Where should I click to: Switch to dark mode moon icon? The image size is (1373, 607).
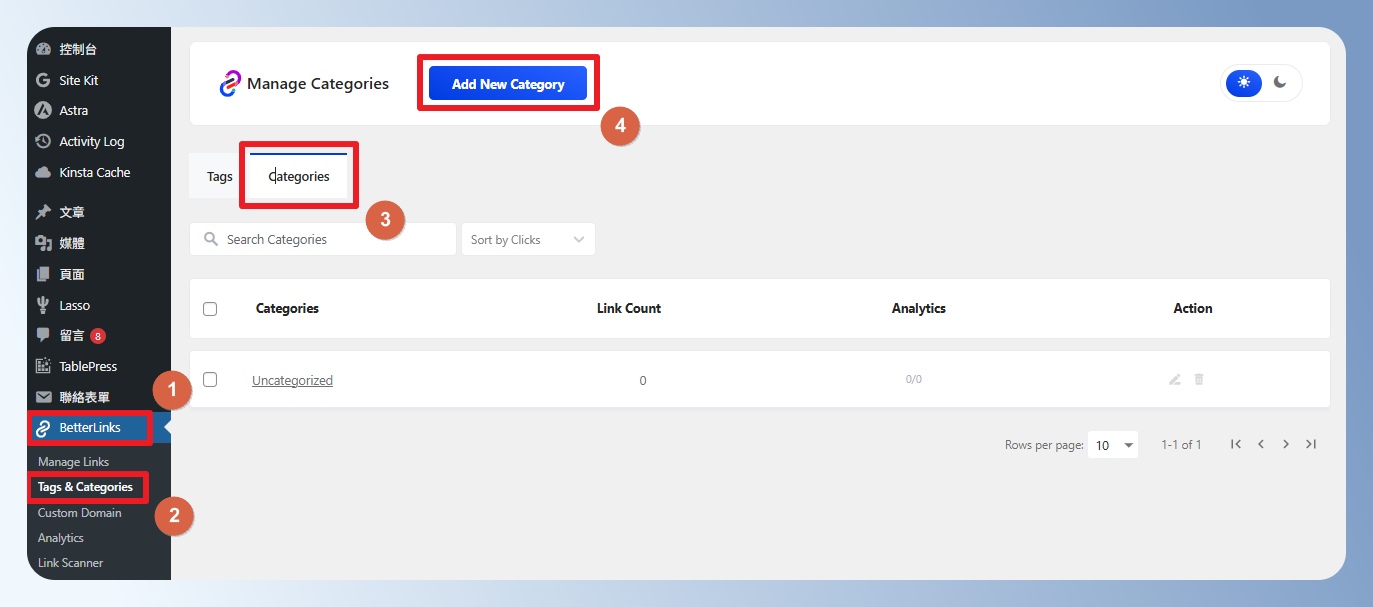[x=1280, y=83]
